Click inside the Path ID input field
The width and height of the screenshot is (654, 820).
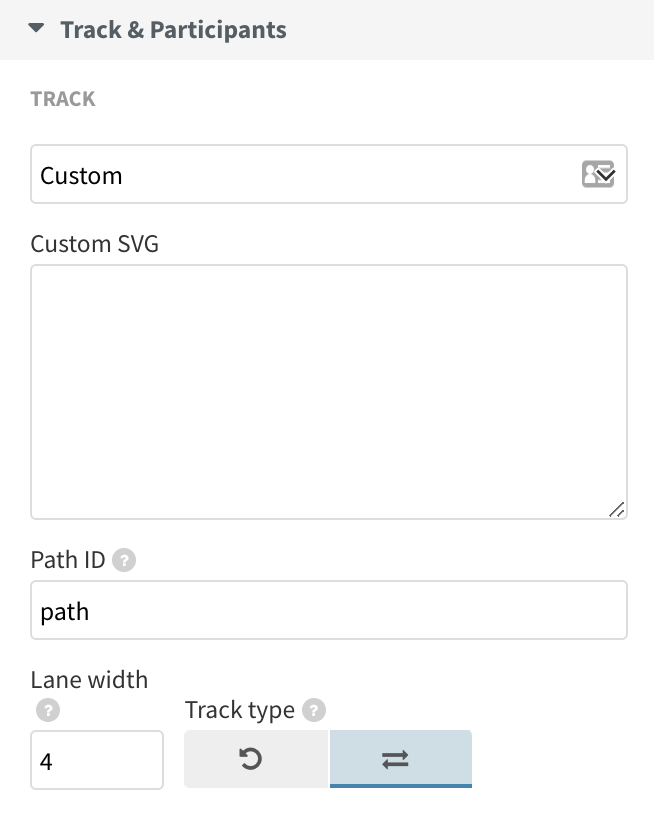(x=328, y=610)
